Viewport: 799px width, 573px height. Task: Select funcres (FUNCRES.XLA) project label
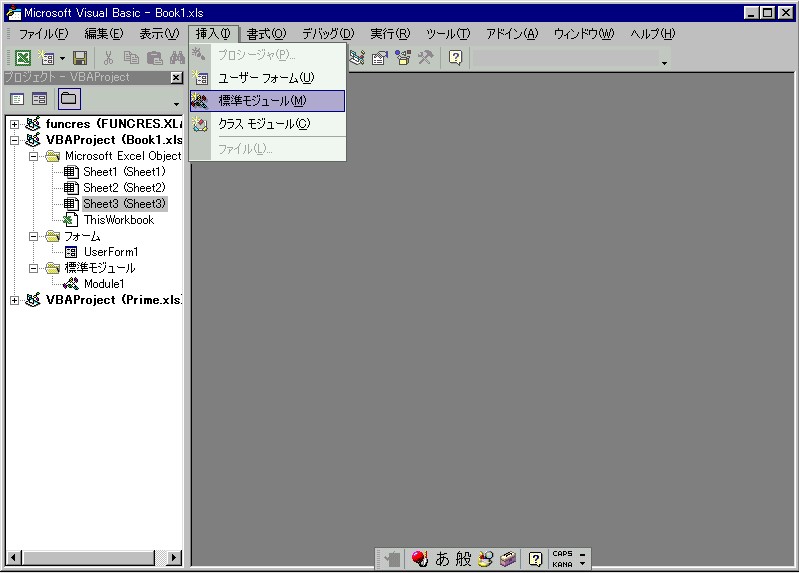(x=114, y=124)
